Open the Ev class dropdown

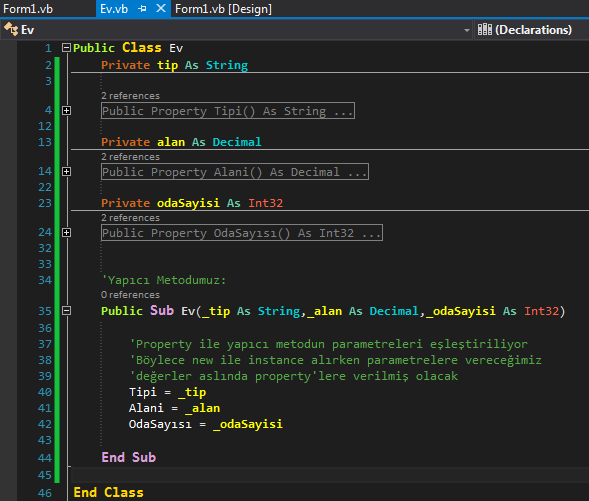[466, 30]
